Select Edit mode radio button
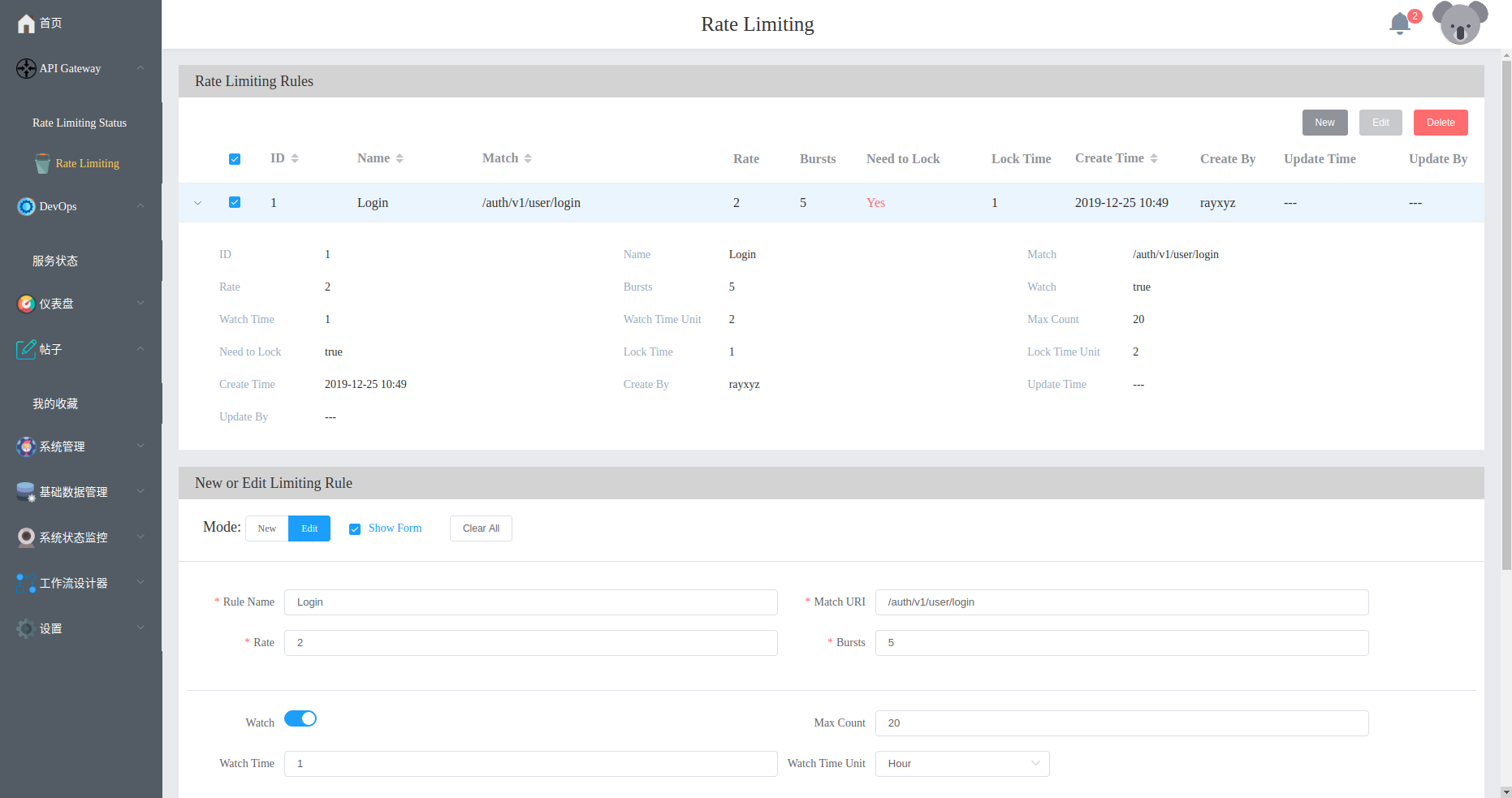Viewport: 1512px width, 798px height. tap(309, 528)
